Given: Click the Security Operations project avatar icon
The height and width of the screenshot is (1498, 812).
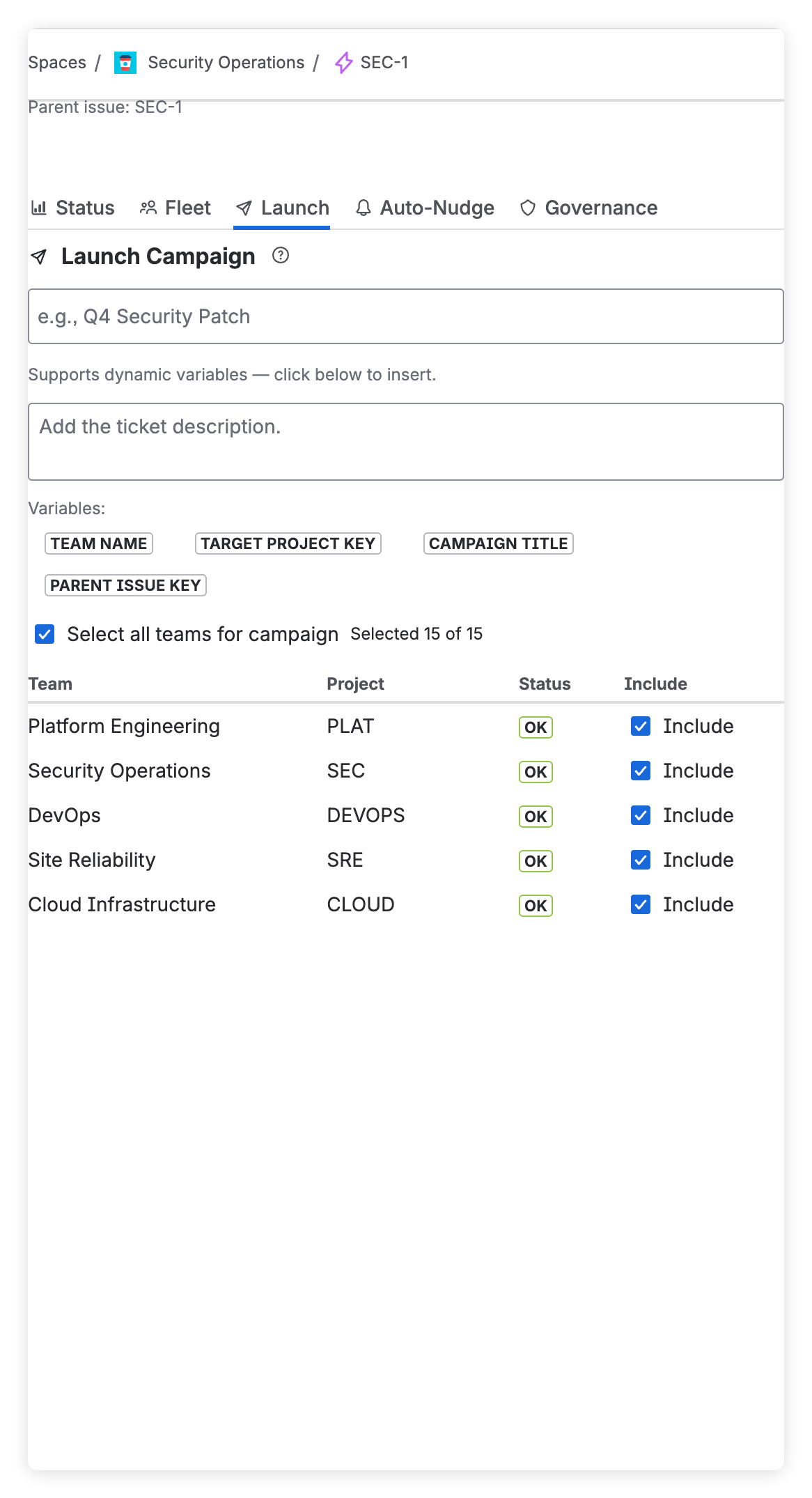Looking at the screenshot, I should point(125,63).
